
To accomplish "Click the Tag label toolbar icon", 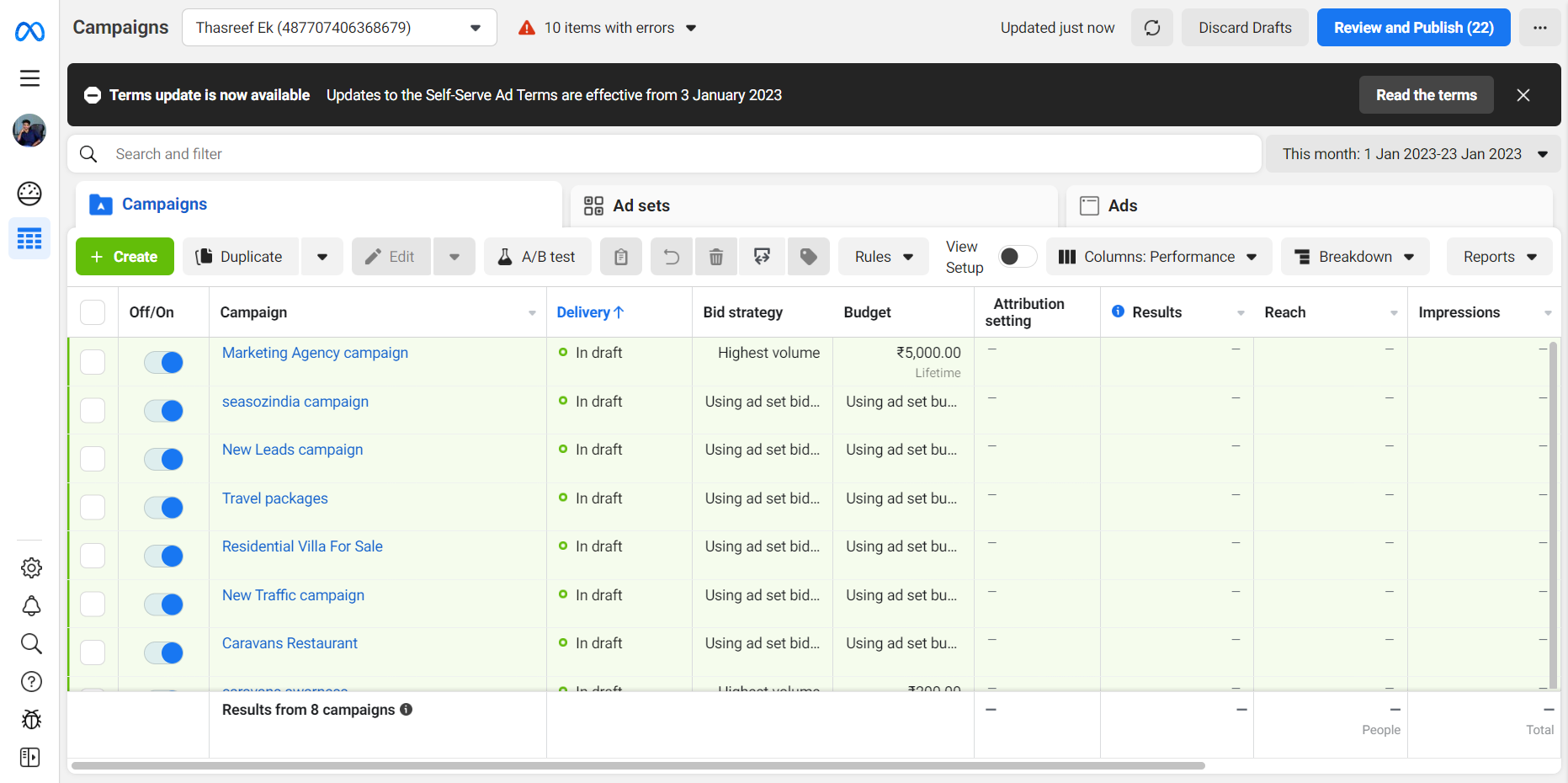I will pos(809,257).
